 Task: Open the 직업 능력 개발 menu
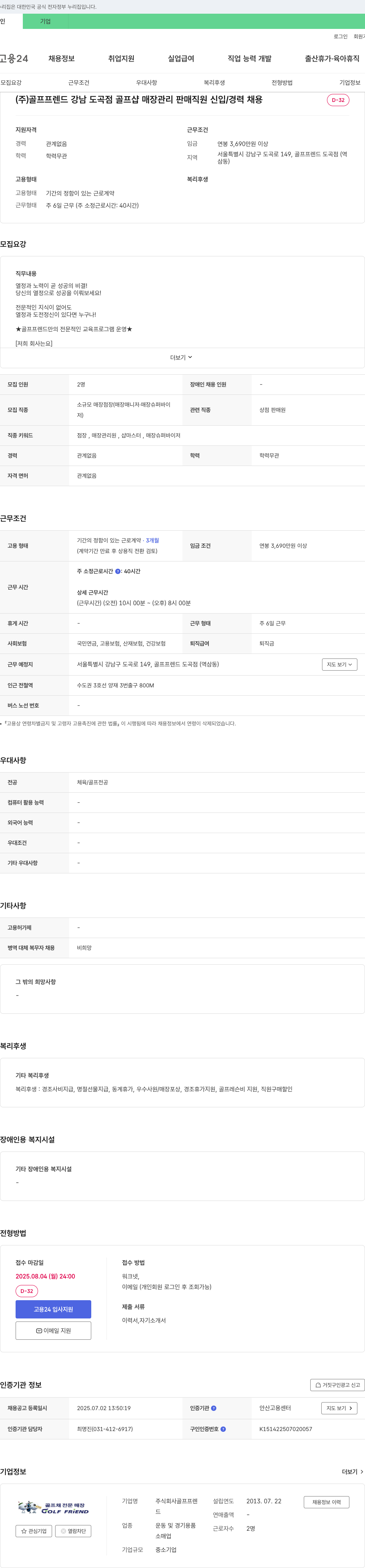[249, 59]
